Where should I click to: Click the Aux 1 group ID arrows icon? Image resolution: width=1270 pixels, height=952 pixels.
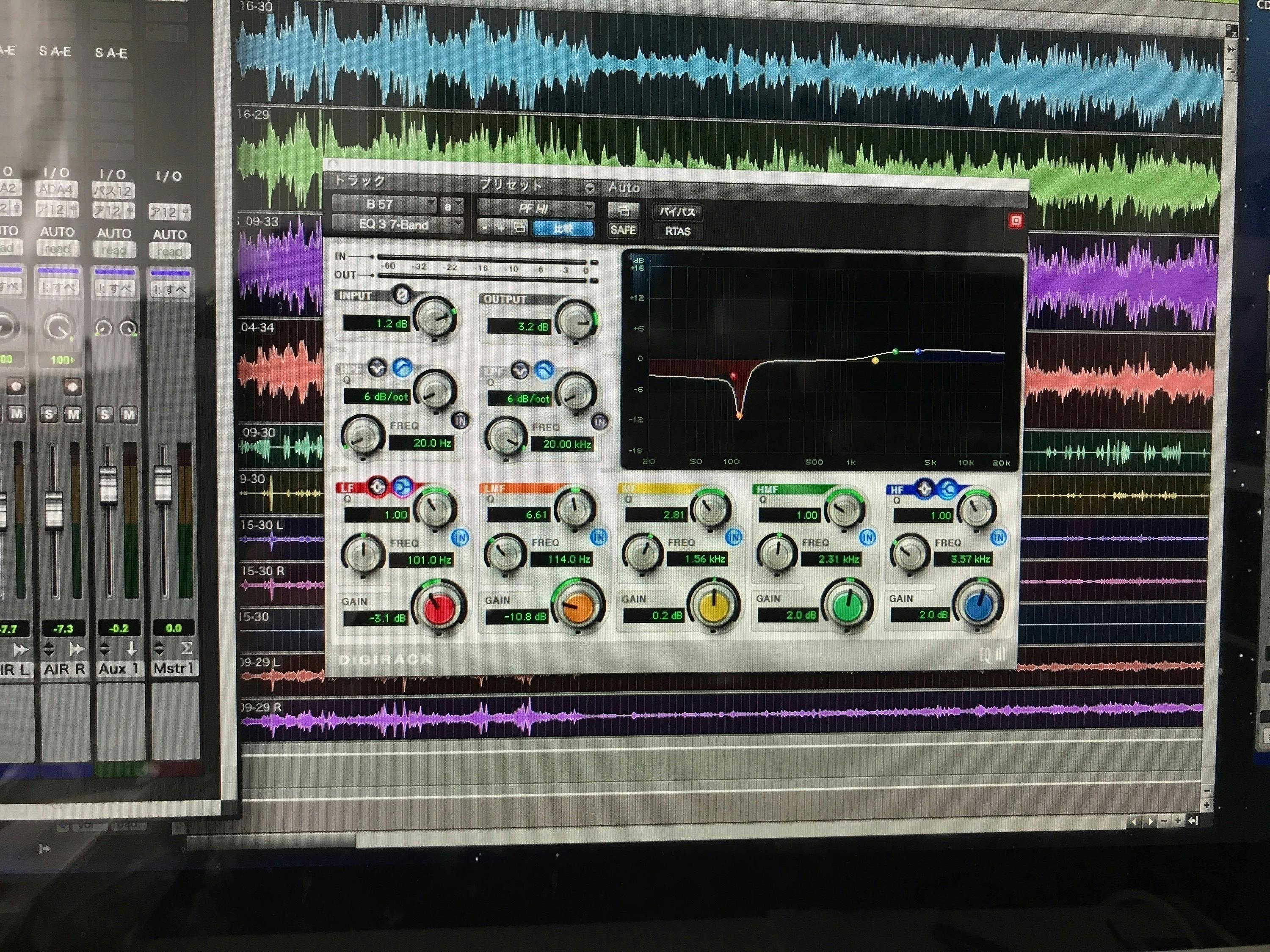(105, 649)
